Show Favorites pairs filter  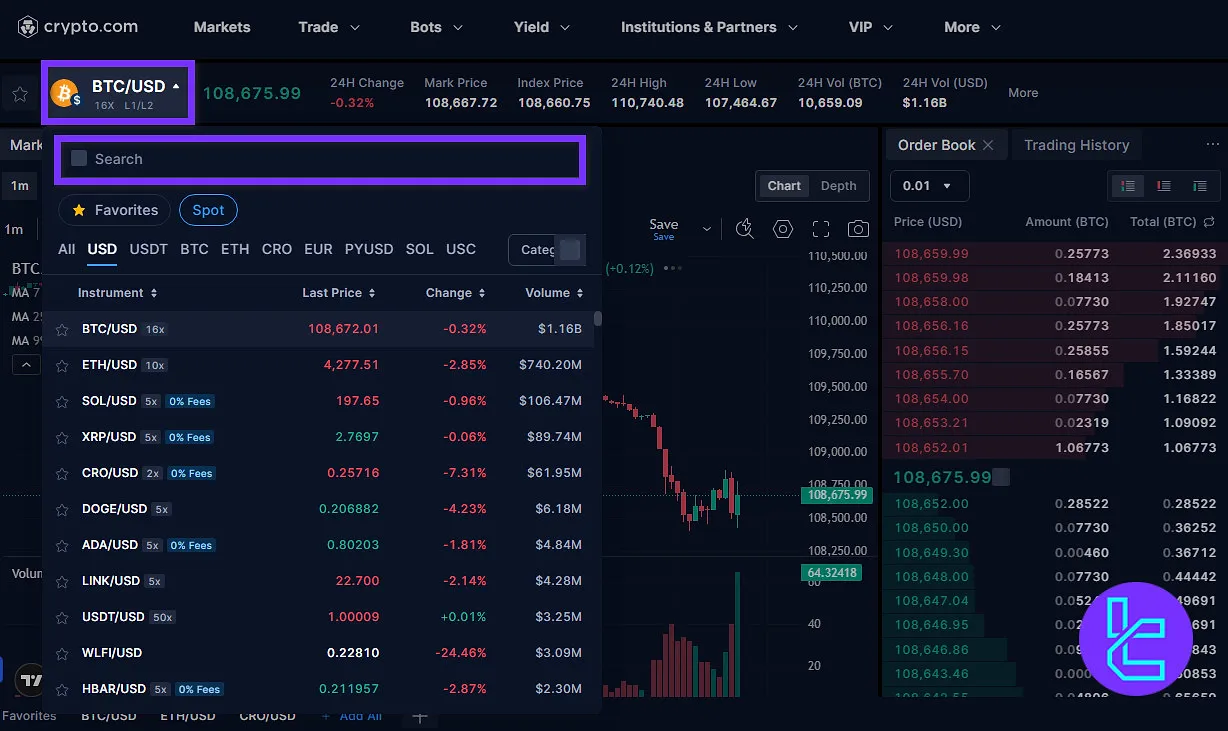click(115, 210)
